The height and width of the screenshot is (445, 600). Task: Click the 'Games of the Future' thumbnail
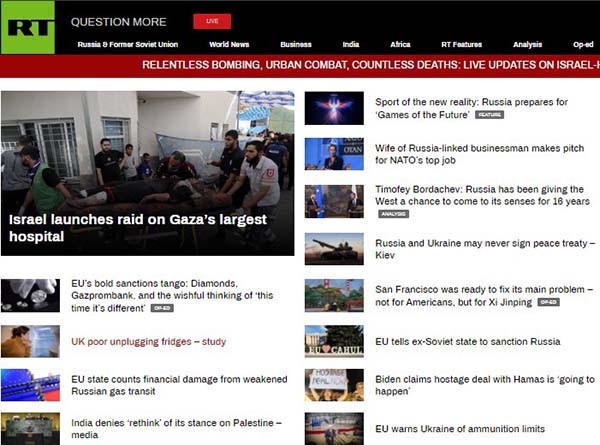(x=334, y=108)
